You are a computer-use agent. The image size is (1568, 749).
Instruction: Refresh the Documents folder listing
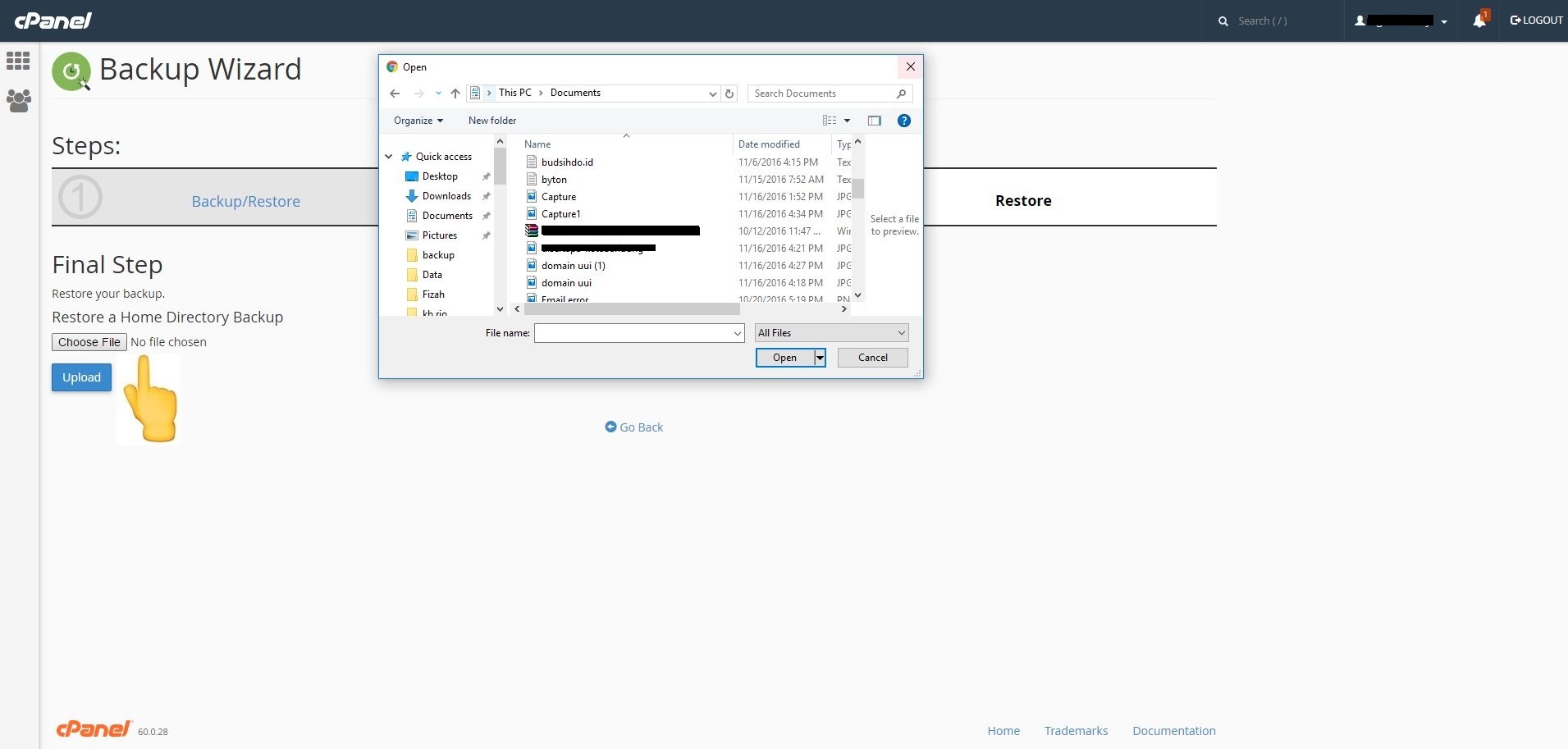coord(729,94)
